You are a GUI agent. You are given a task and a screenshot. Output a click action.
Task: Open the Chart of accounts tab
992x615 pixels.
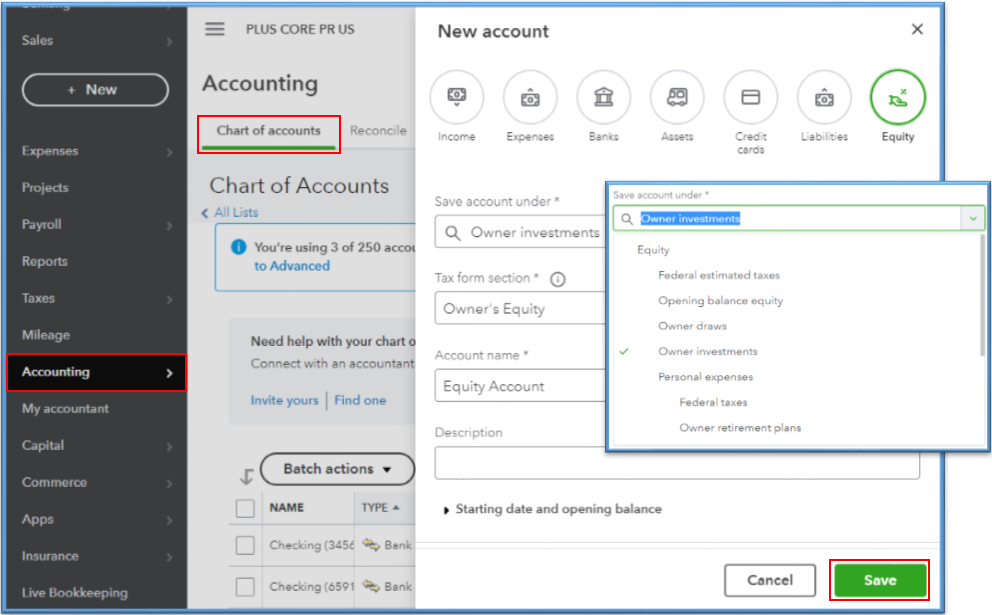pos(269,131)
